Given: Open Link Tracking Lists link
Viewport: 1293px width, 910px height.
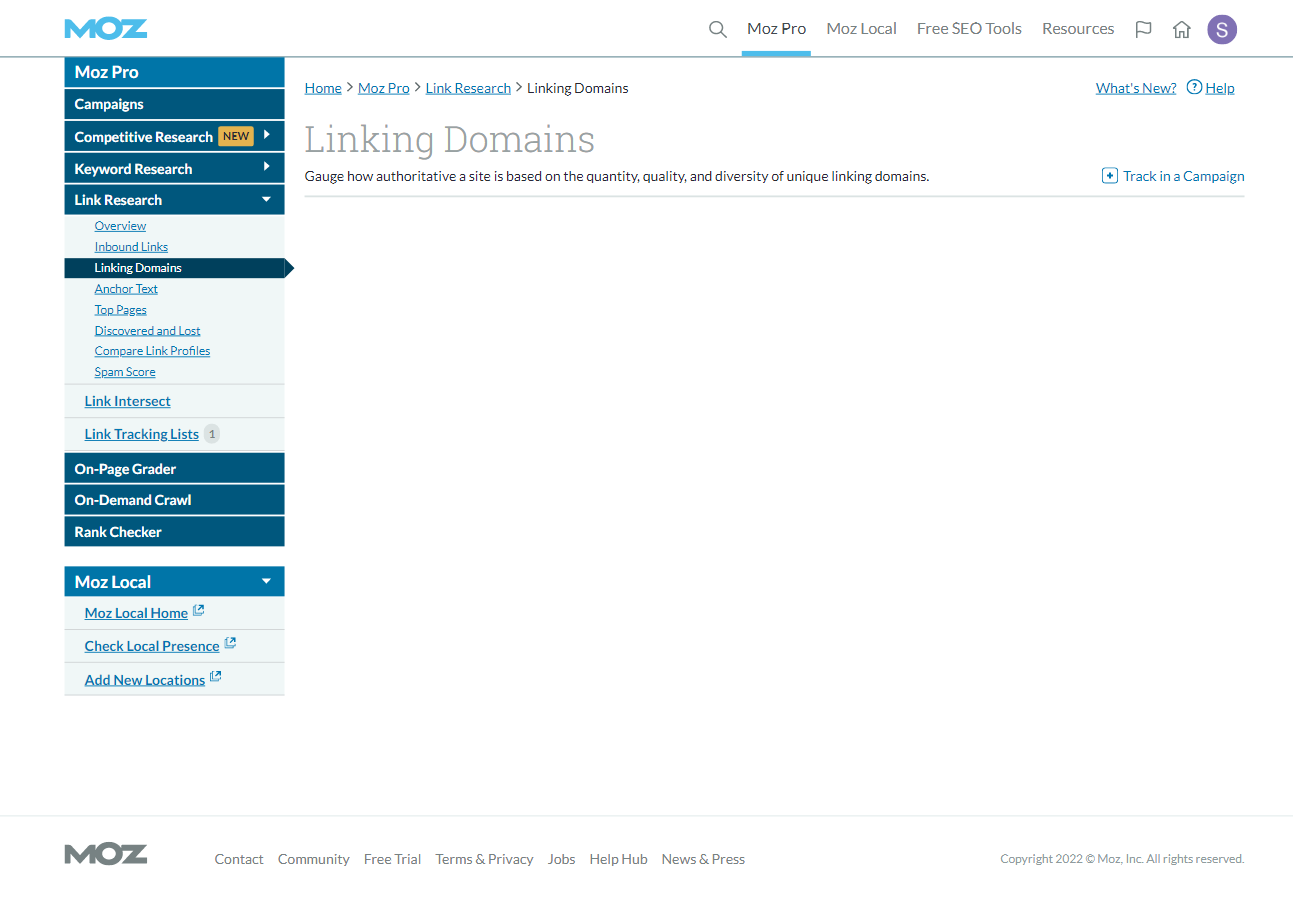Looking at the screenshot, I should pos(141,434).
